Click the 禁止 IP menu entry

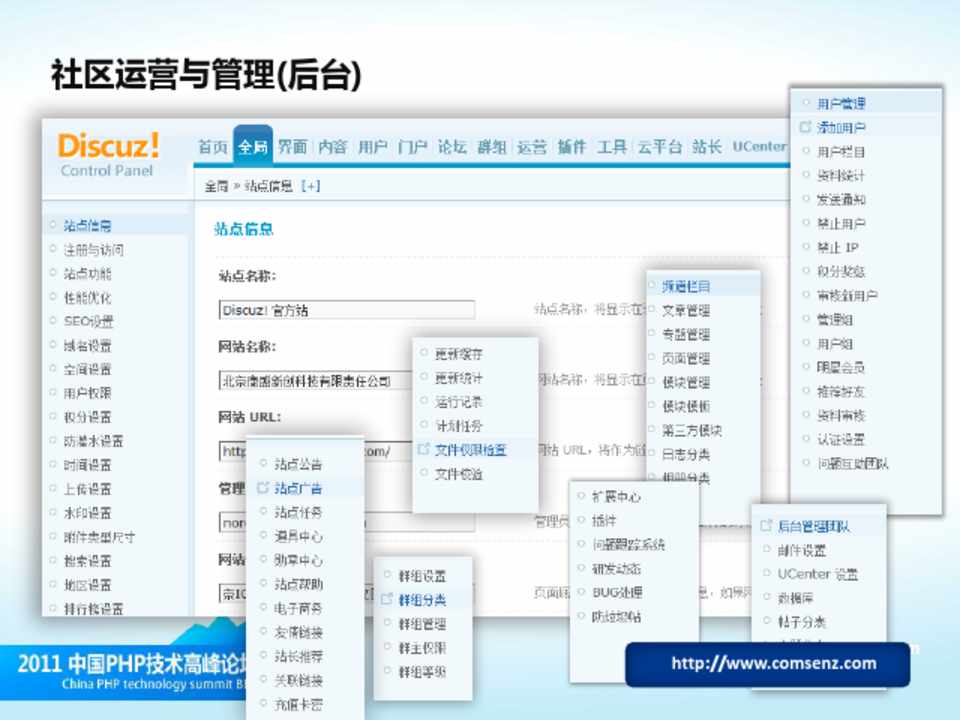pos(838,247)
